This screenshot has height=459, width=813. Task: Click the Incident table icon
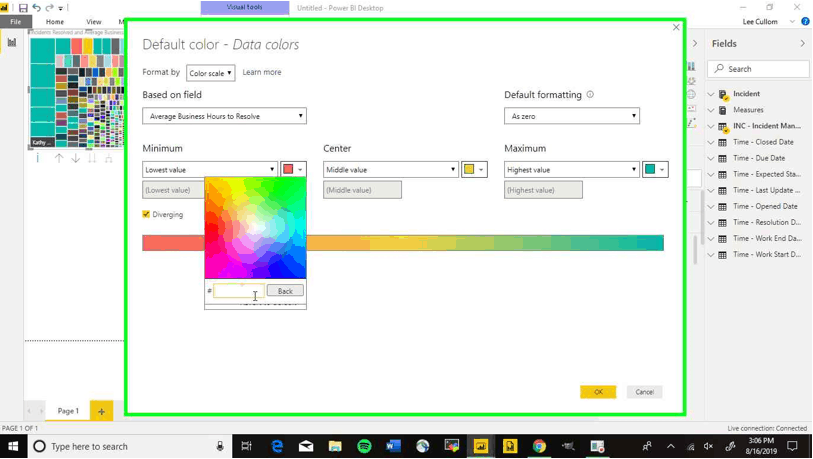pyautogui.click(x=723, y=94)
